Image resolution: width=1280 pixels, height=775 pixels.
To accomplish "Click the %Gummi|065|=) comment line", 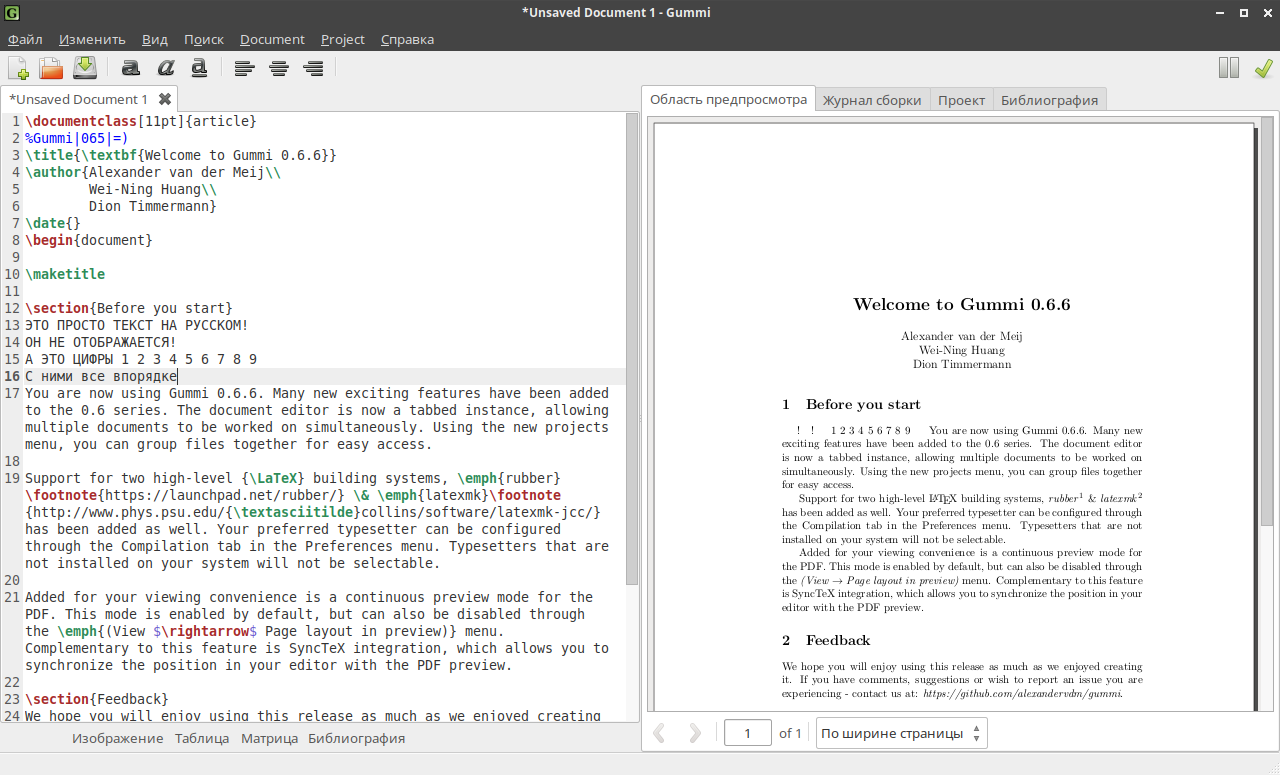I will coord(77,138).
